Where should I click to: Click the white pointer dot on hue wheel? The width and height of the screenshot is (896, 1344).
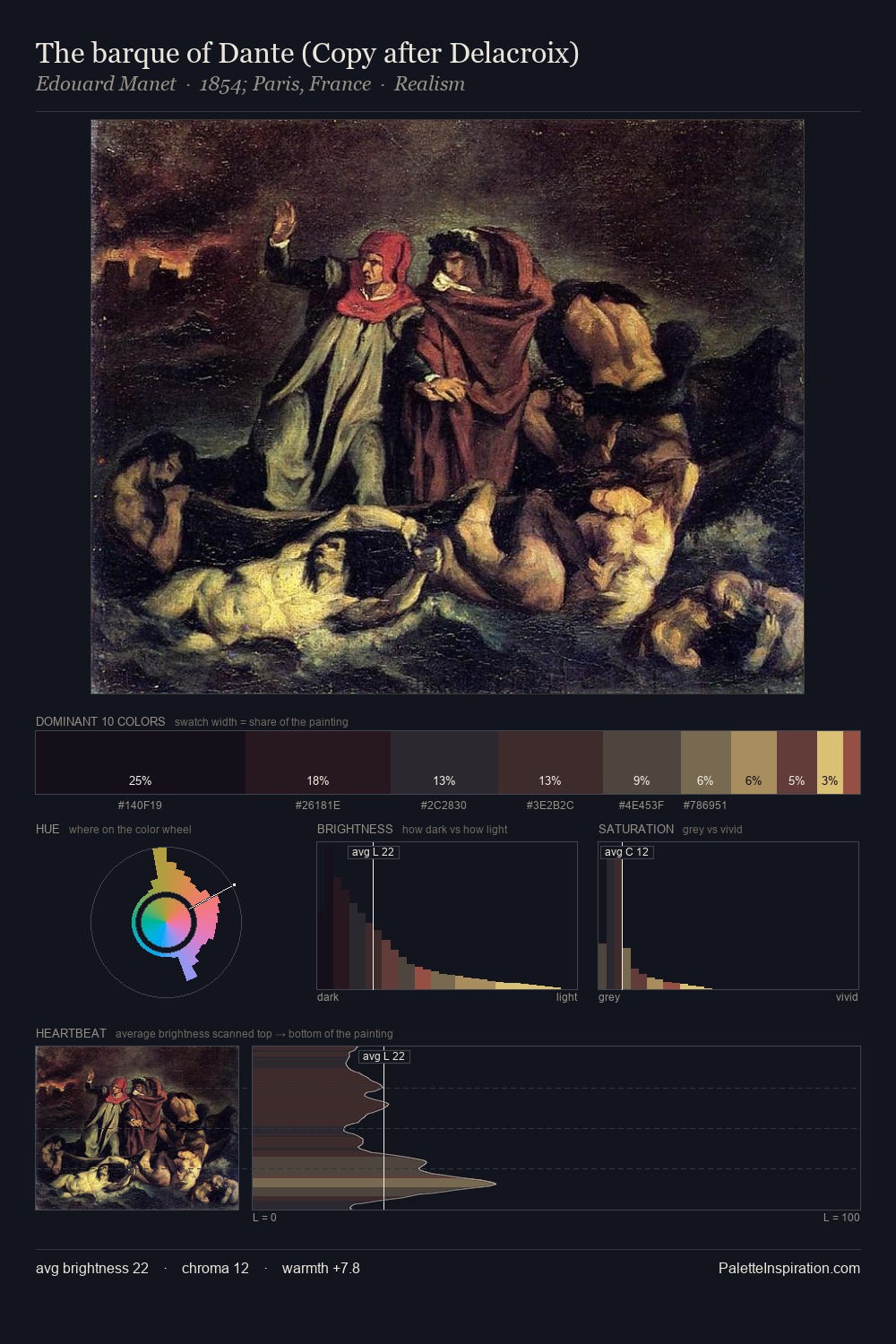(235, 885)
